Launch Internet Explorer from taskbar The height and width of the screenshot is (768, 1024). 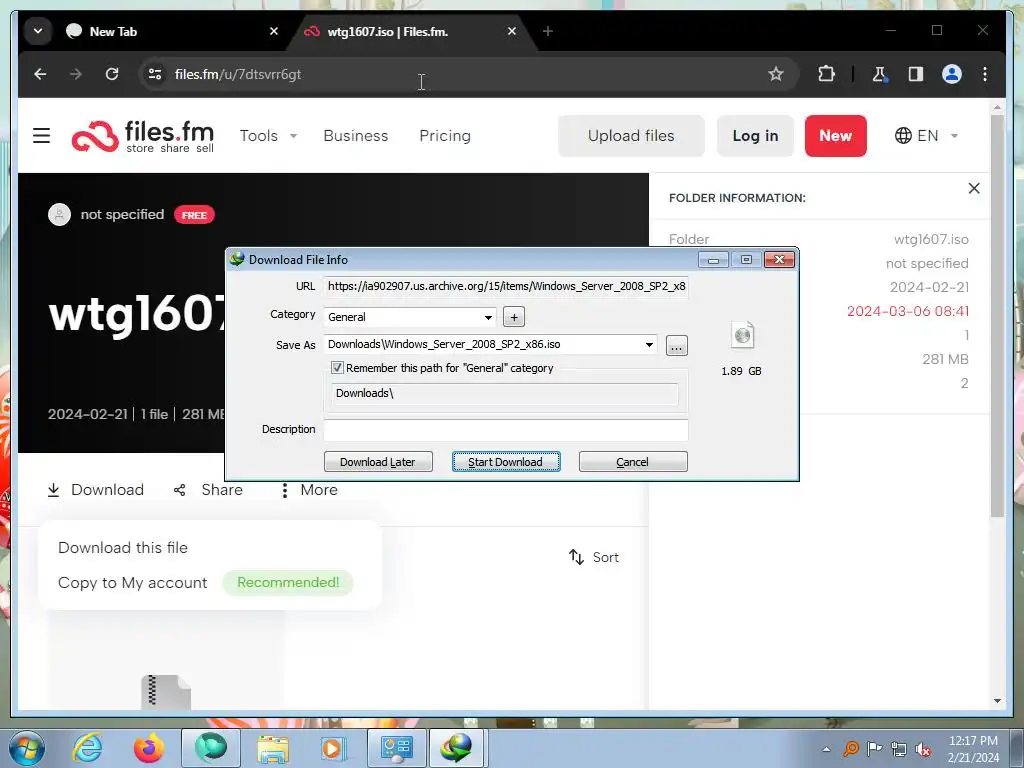point(87,748)
